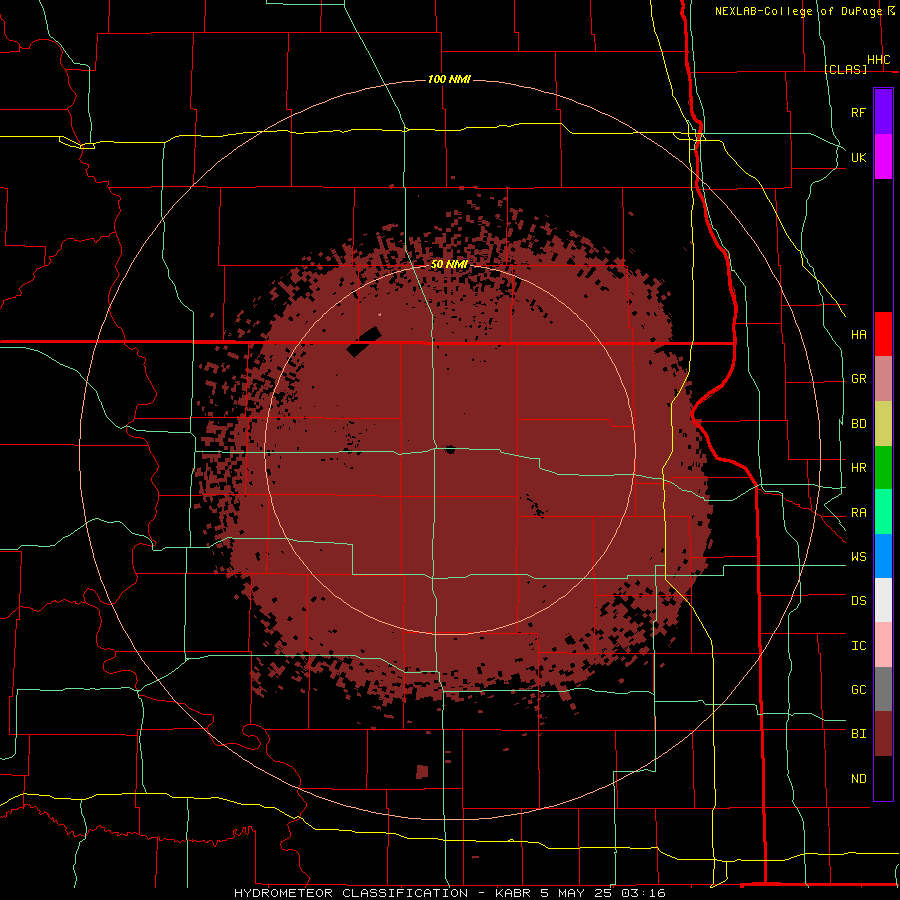Click the "WS" legend label
The image size is (900, 900).
point(858,557)
